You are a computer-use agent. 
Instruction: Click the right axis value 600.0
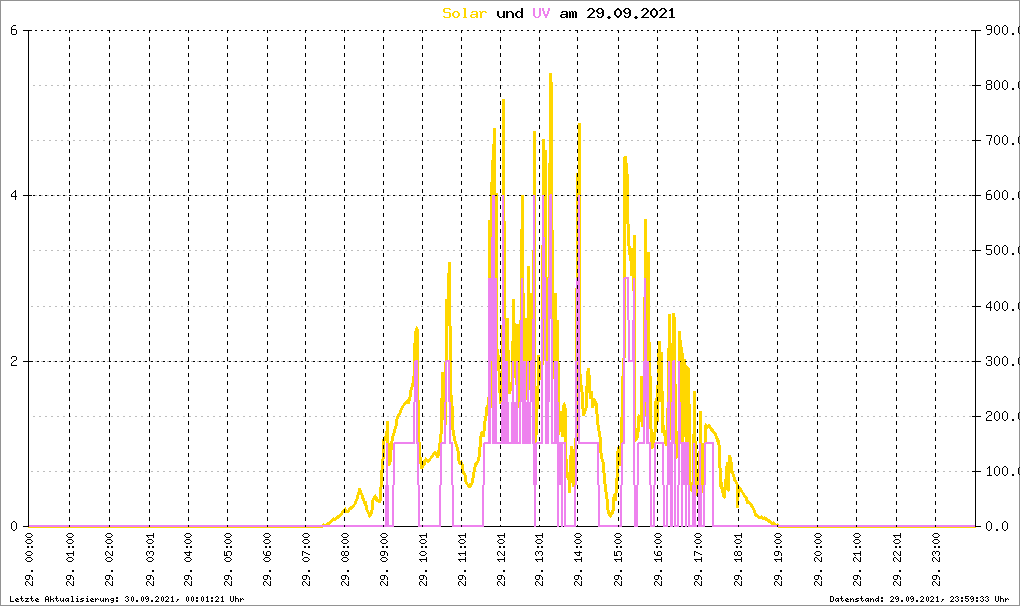[997, 195]
